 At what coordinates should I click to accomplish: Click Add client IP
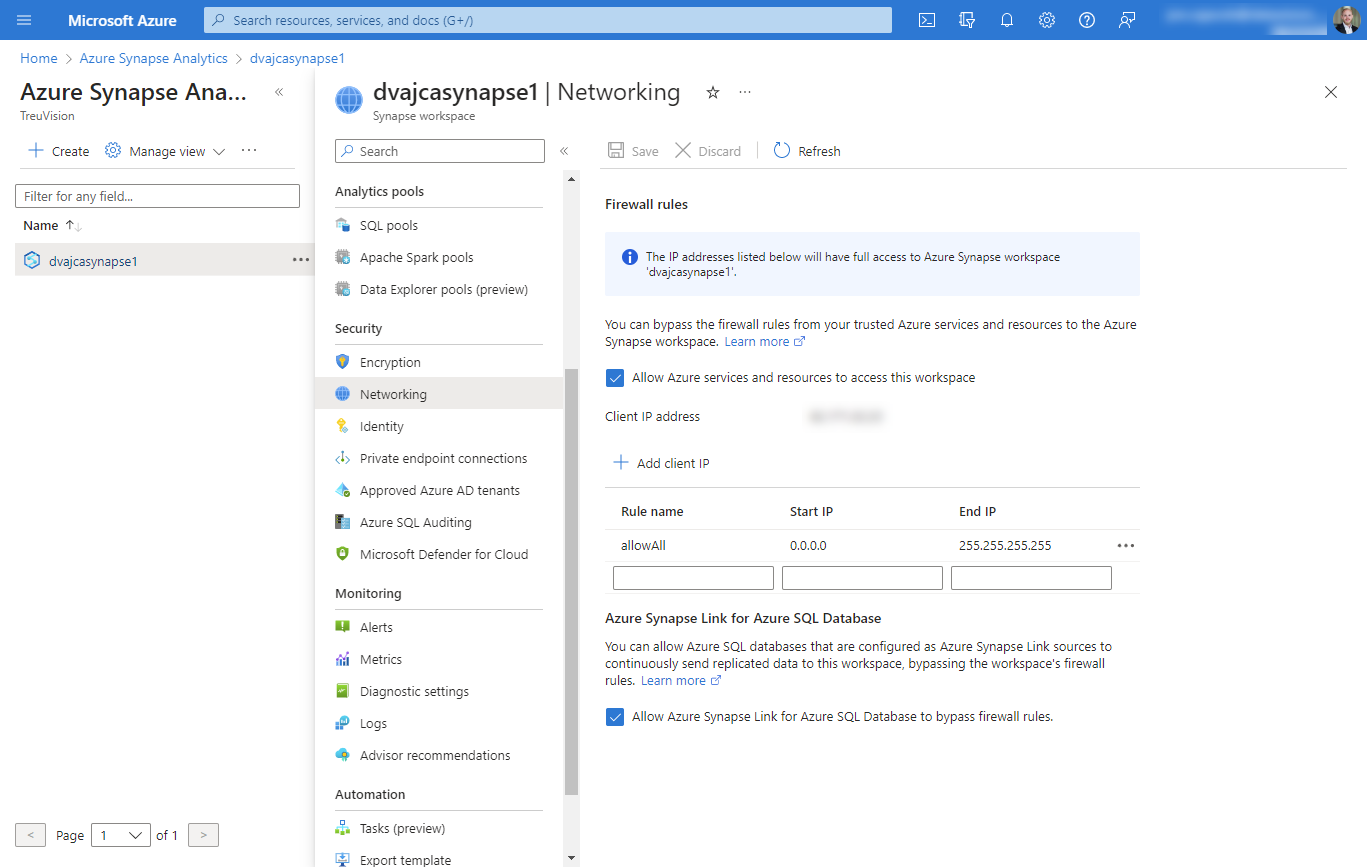(661, 463)
